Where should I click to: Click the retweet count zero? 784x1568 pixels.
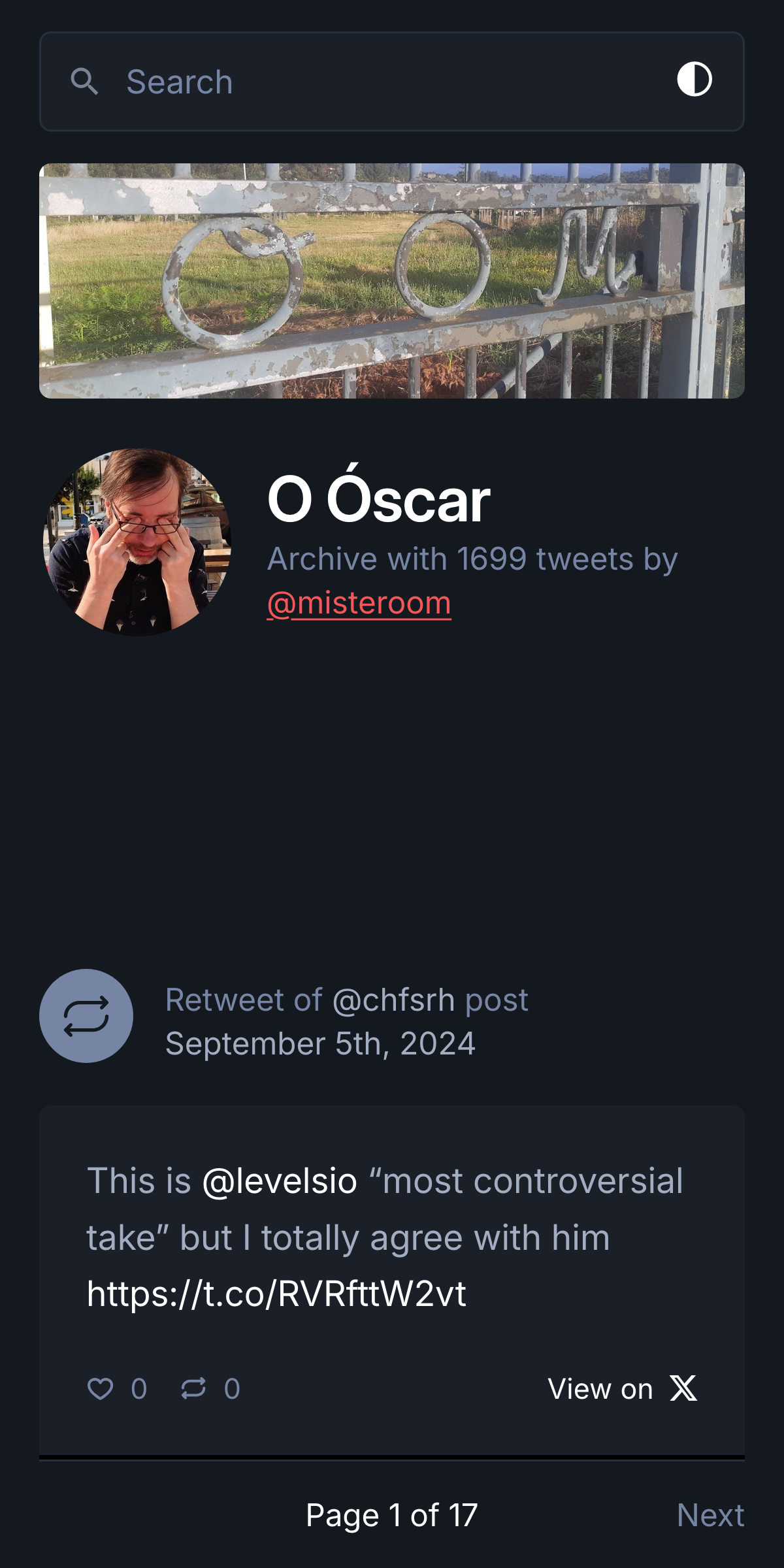(x=232, y=1389)
